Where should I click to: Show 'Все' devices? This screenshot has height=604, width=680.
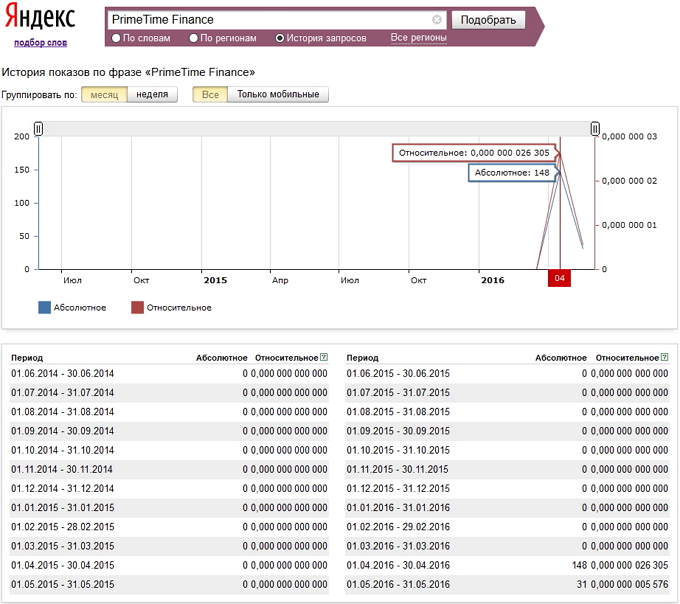[x=210, y=95]
